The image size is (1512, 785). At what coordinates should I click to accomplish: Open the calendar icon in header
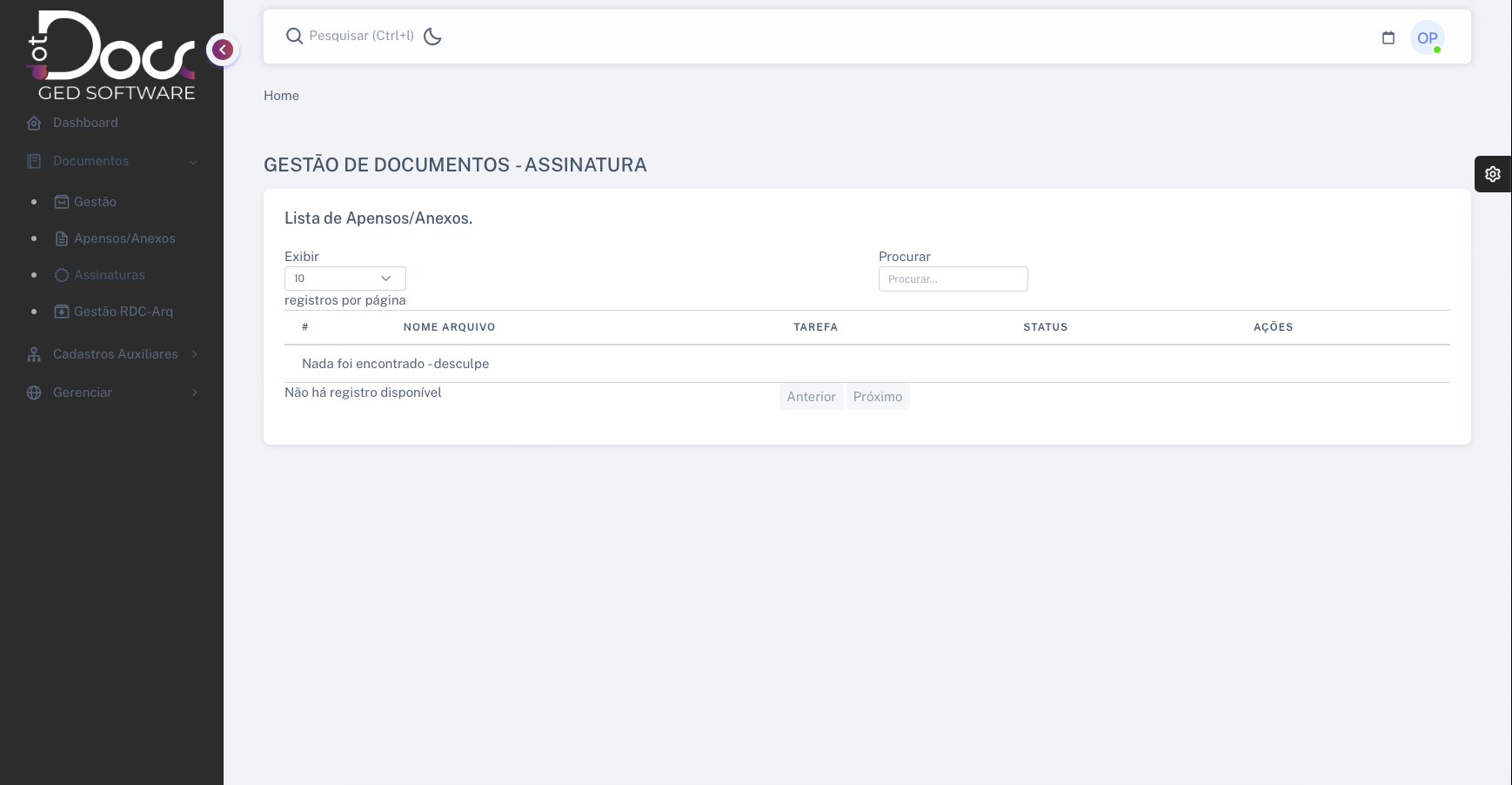[1388, 37]
